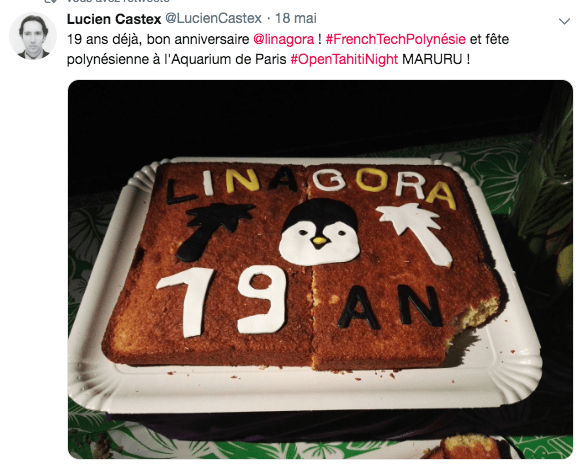This screenshot has height=466, width=582.
Task: Enlarge the Linagora cake photo
Action: pyautogui.click(x=320, y=270)
